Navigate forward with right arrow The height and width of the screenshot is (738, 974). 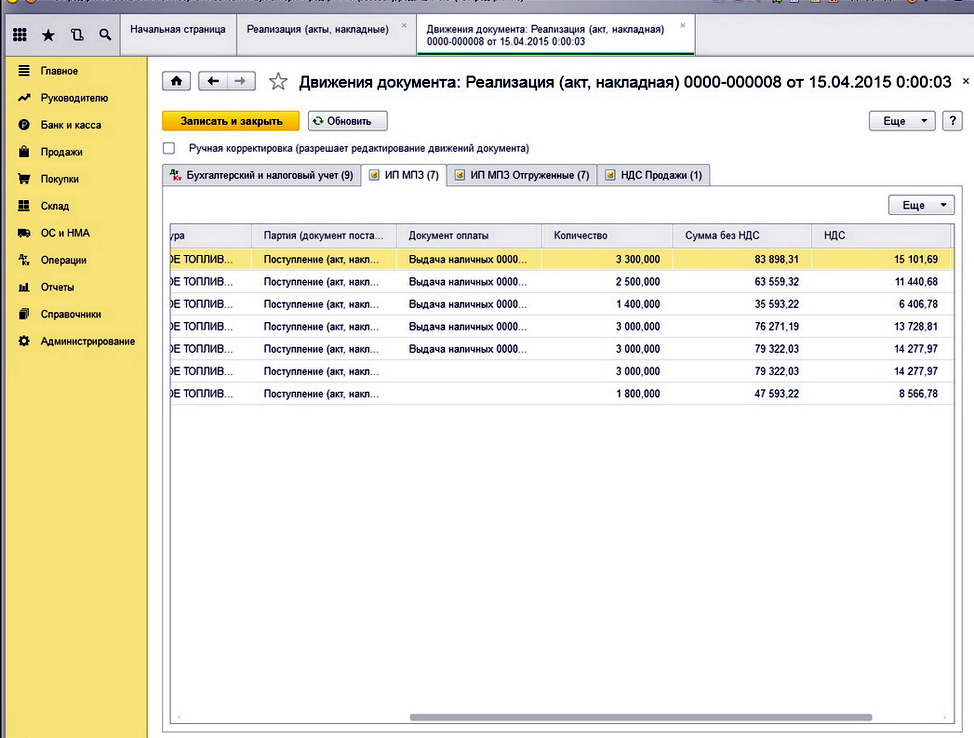242,81
